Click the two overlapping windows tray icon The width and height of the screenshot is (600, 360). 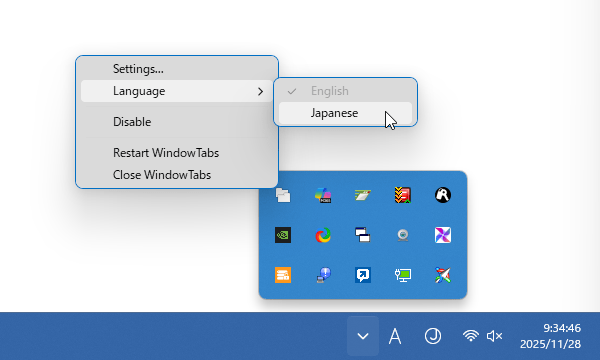click(x=363, y=235)
